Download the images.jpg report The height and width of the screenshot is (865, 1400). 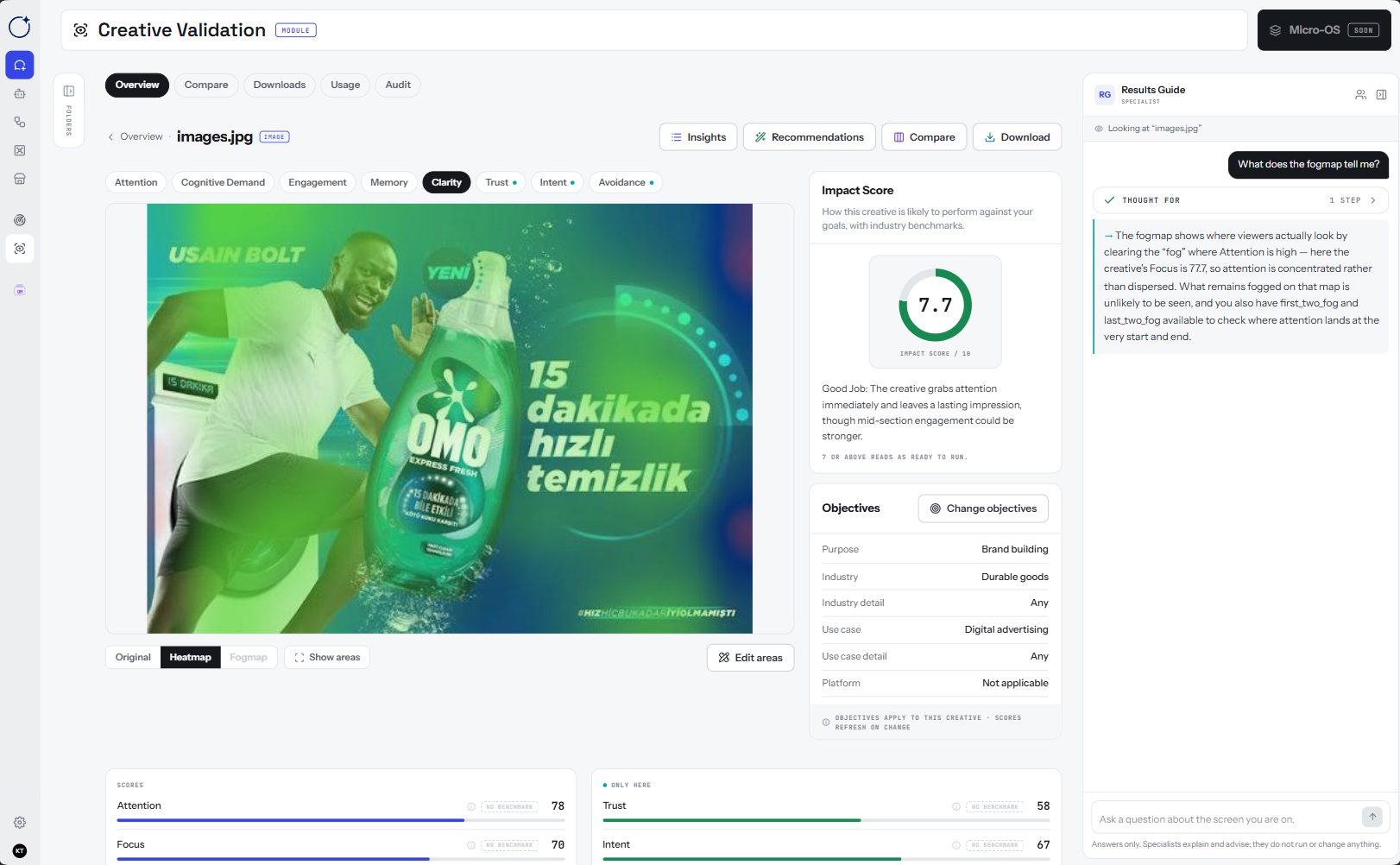(x=1017, y=137)
